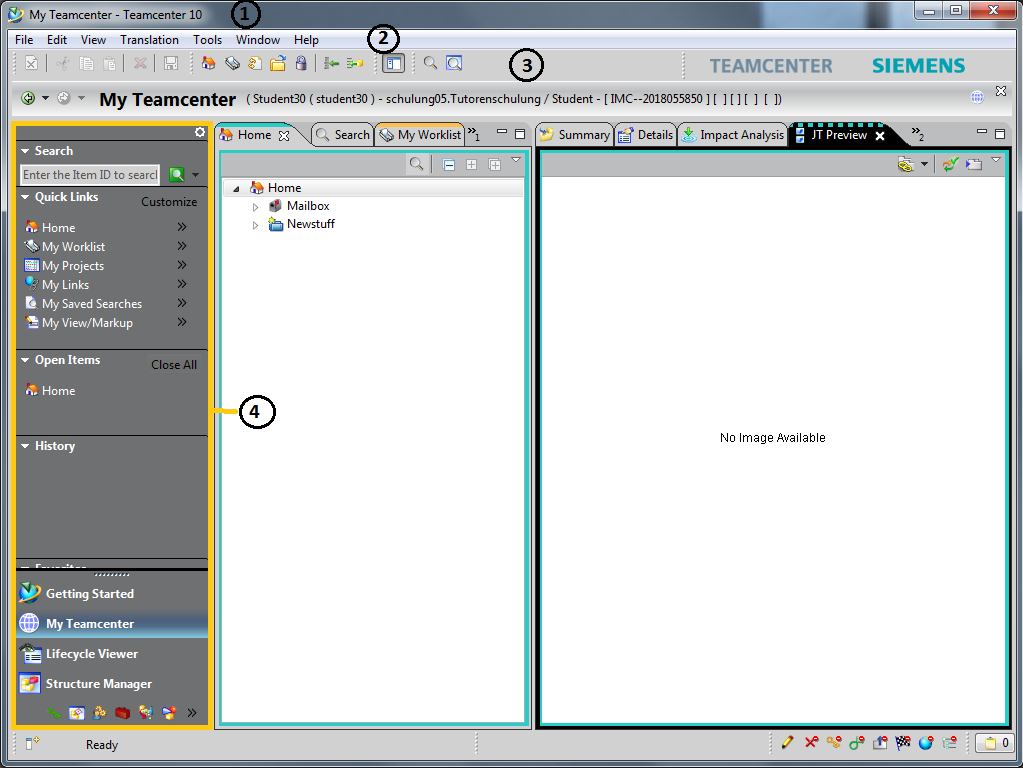Click the magnifier search icon in top toolbar
This screenshot has height=768, width=1023.
430,63
